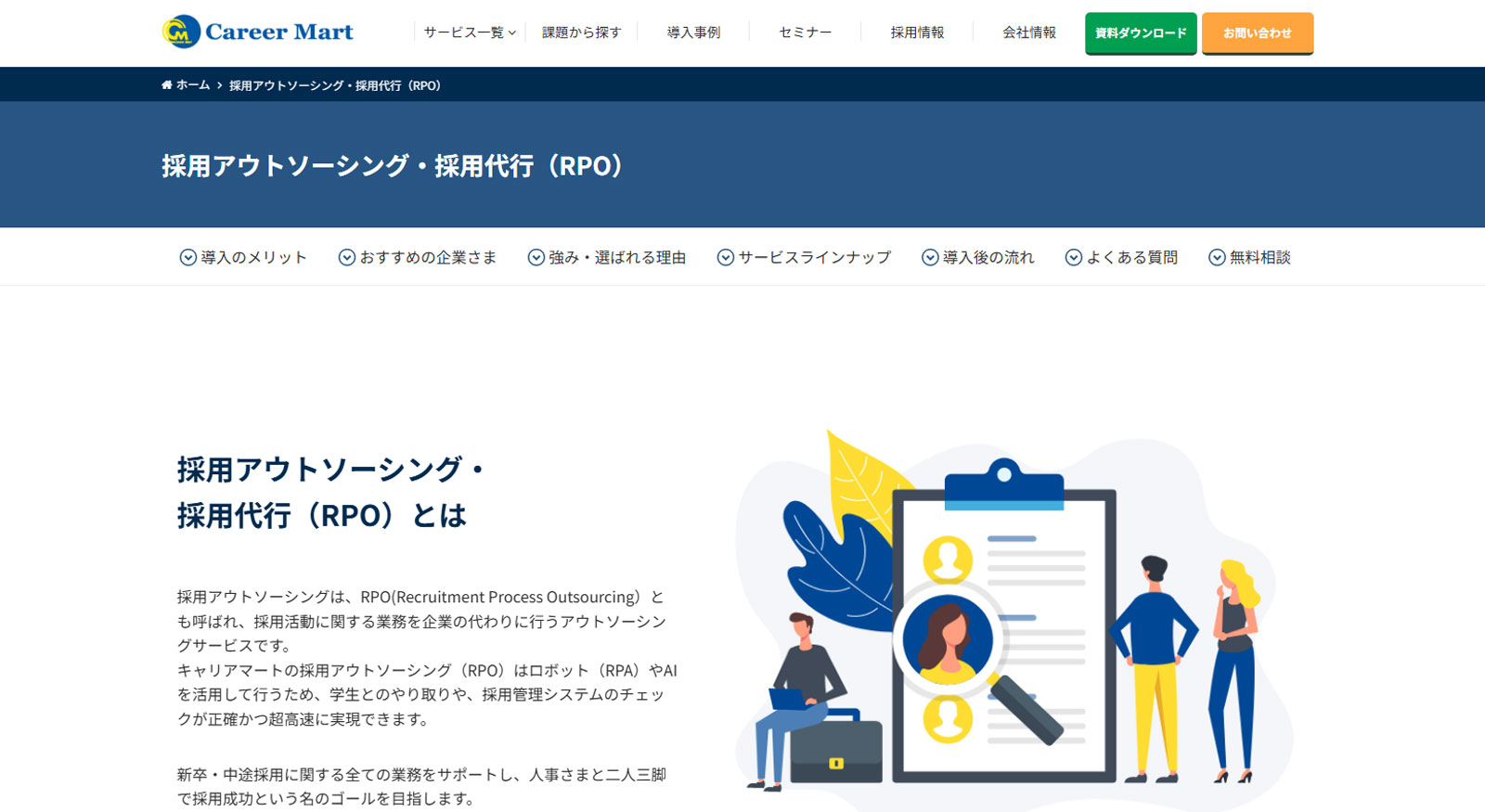Click the 採用アウトソーシング・採用代行（RPO） breadcrumb text
The image size is (1485, 812).
click(x=335, y=85)
